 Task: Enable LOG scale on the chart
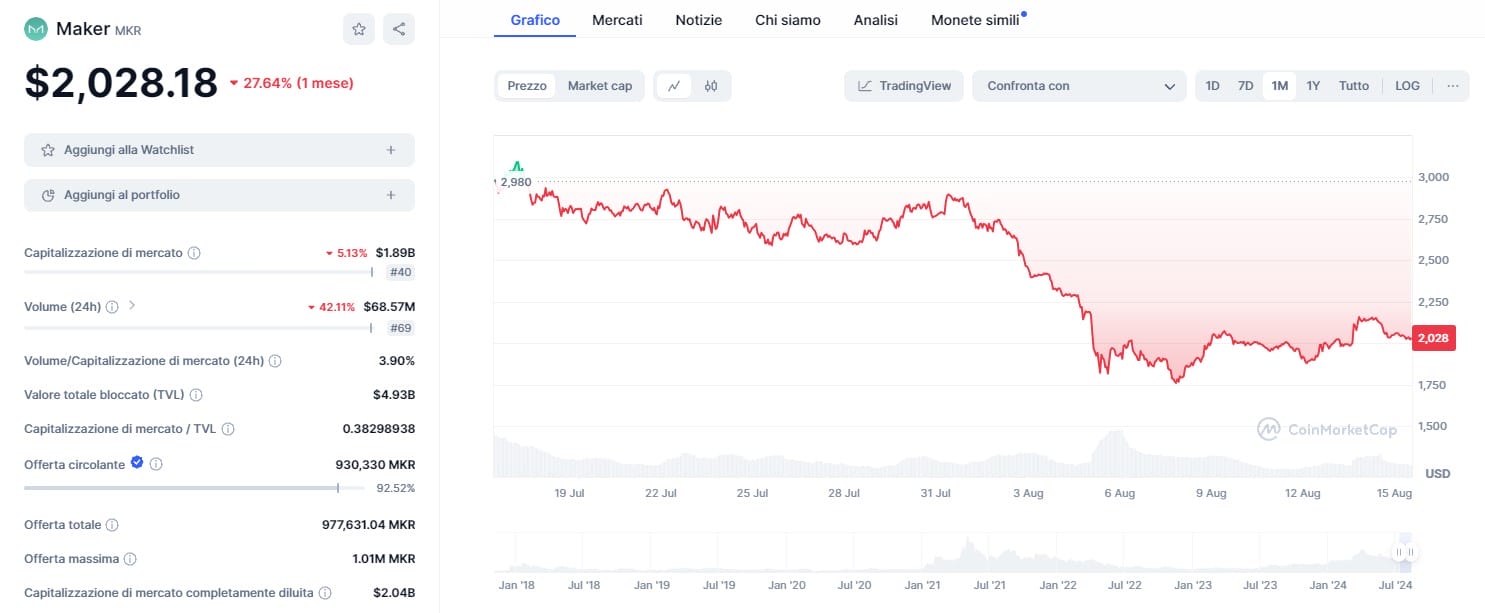click(x=1407, y=86)
